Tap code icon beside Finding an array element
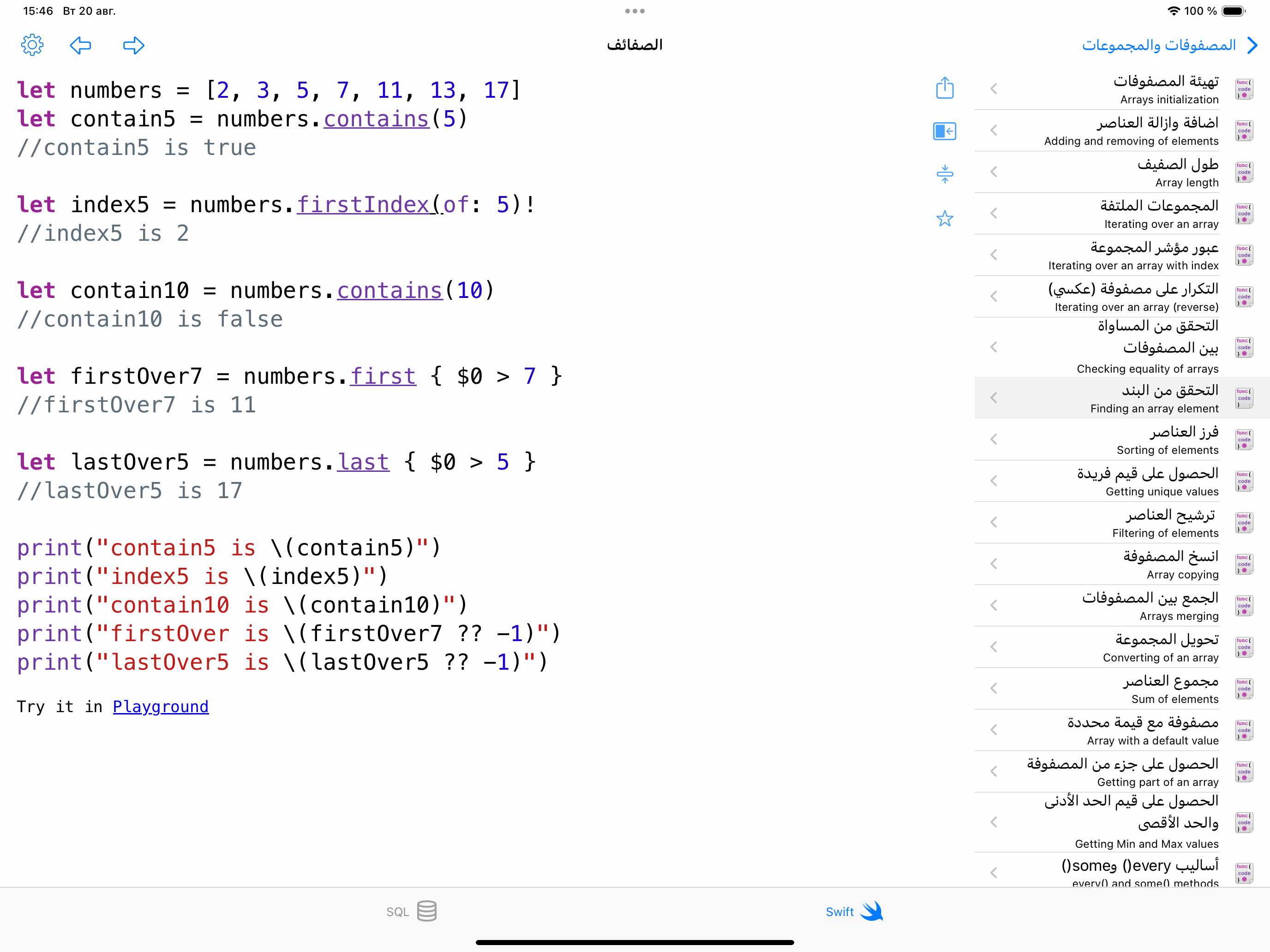 coord(1244,398)
